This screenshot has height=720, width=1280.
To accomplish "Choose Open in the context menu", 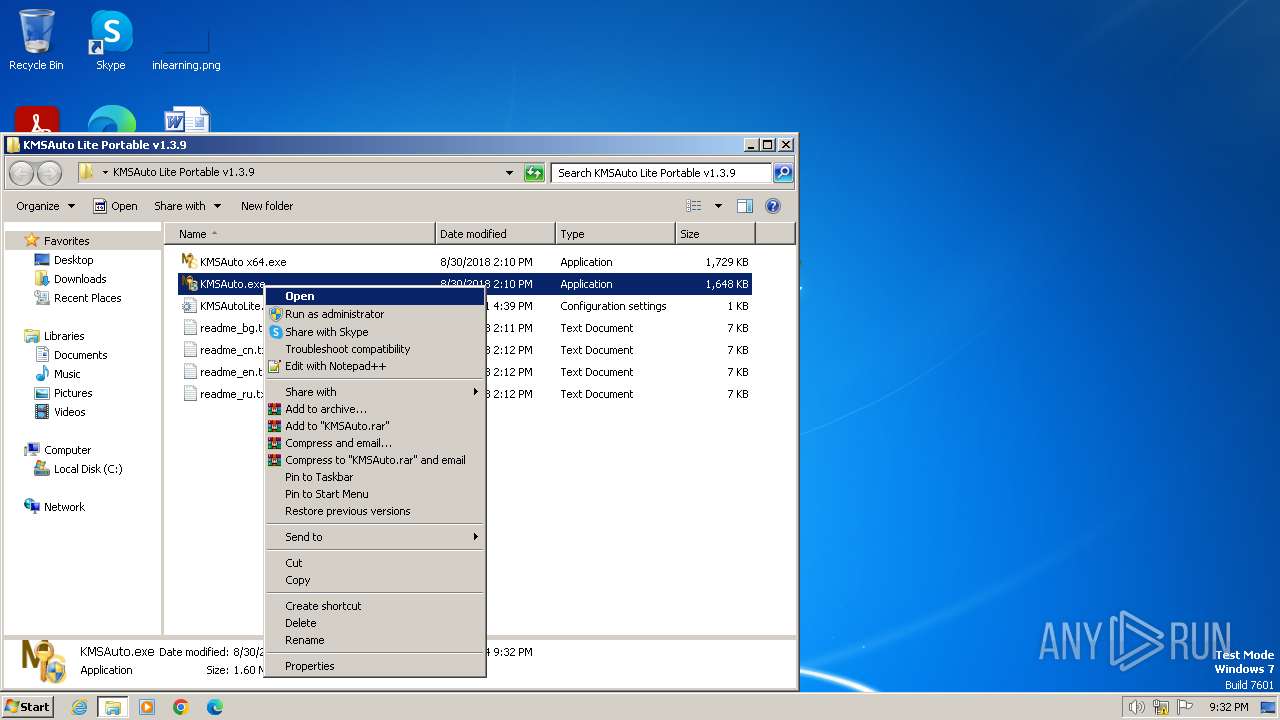I will [374, 296].
